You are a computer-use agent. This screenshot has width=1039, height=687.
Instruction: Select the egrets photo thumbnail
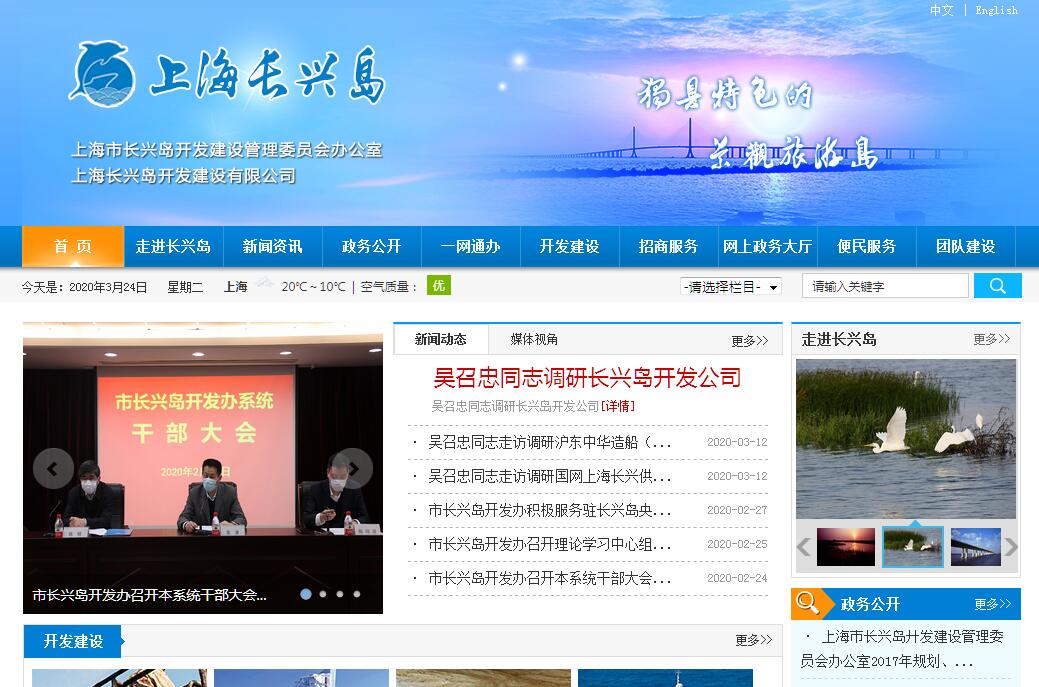tap(912, 547)
